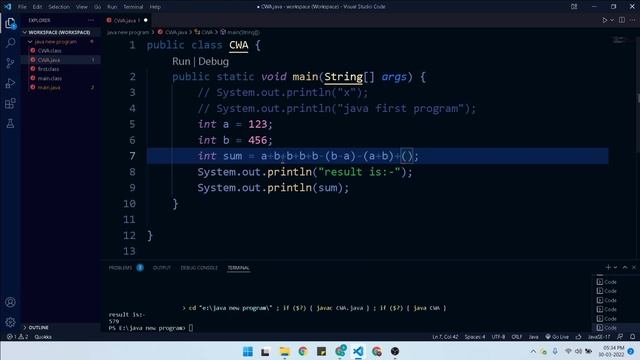Viewport: 640px width, 360px height.
Task: Open the Terminal menu
Action: pos(133,7)
